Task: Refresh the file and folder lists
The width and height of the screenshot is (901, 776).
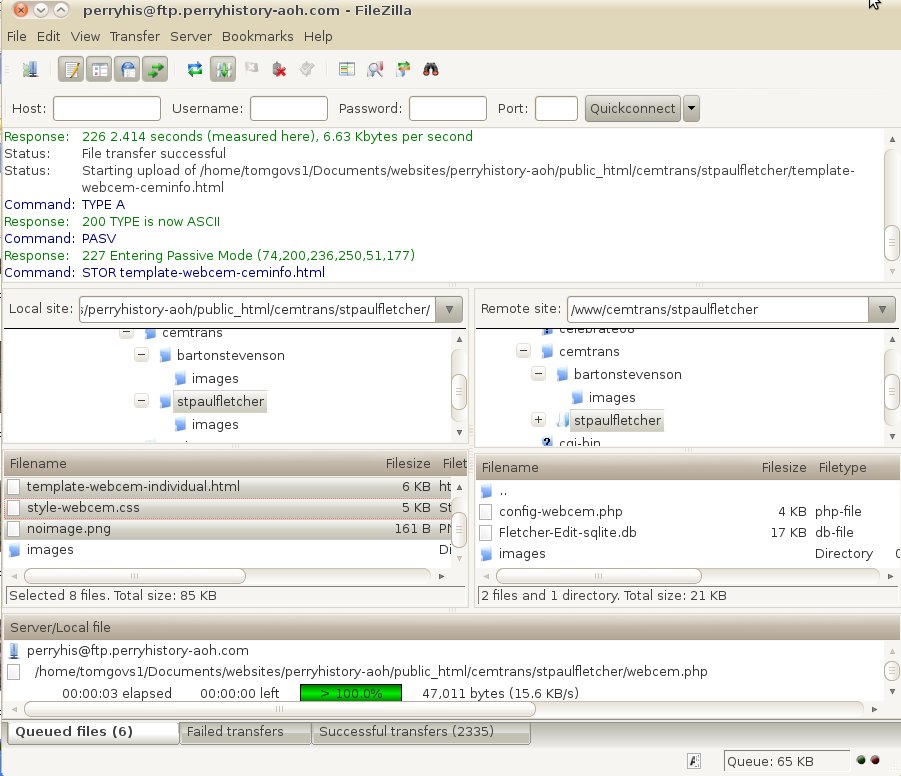Action: point(195,70)
